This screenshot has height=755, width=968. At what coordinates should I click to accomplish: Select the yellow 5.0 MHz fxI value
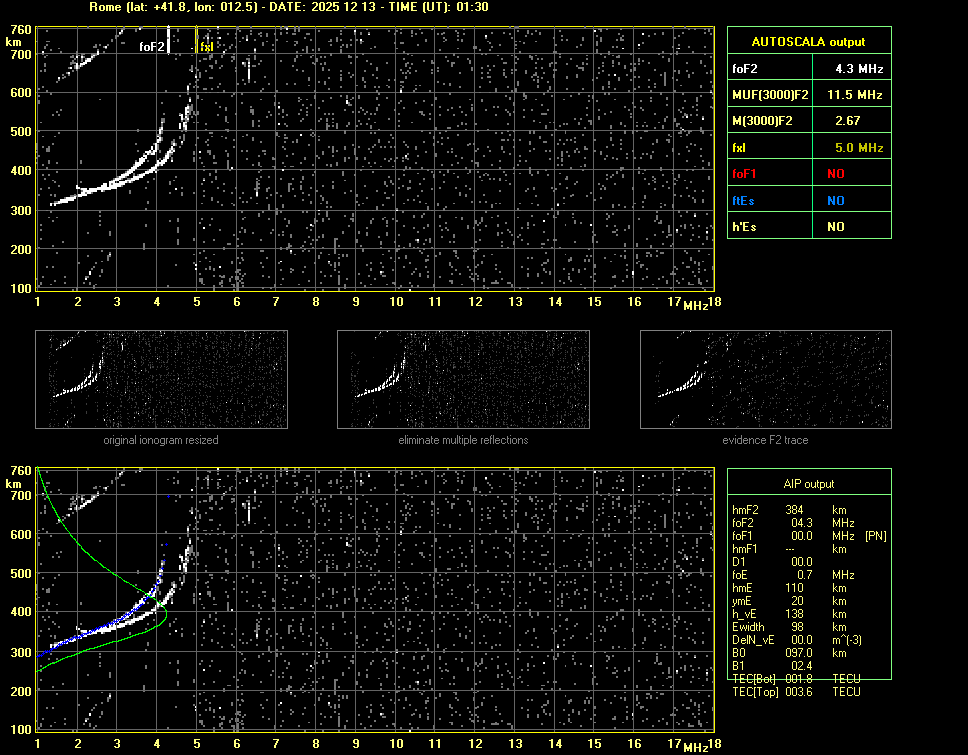(x=858, y=148)
